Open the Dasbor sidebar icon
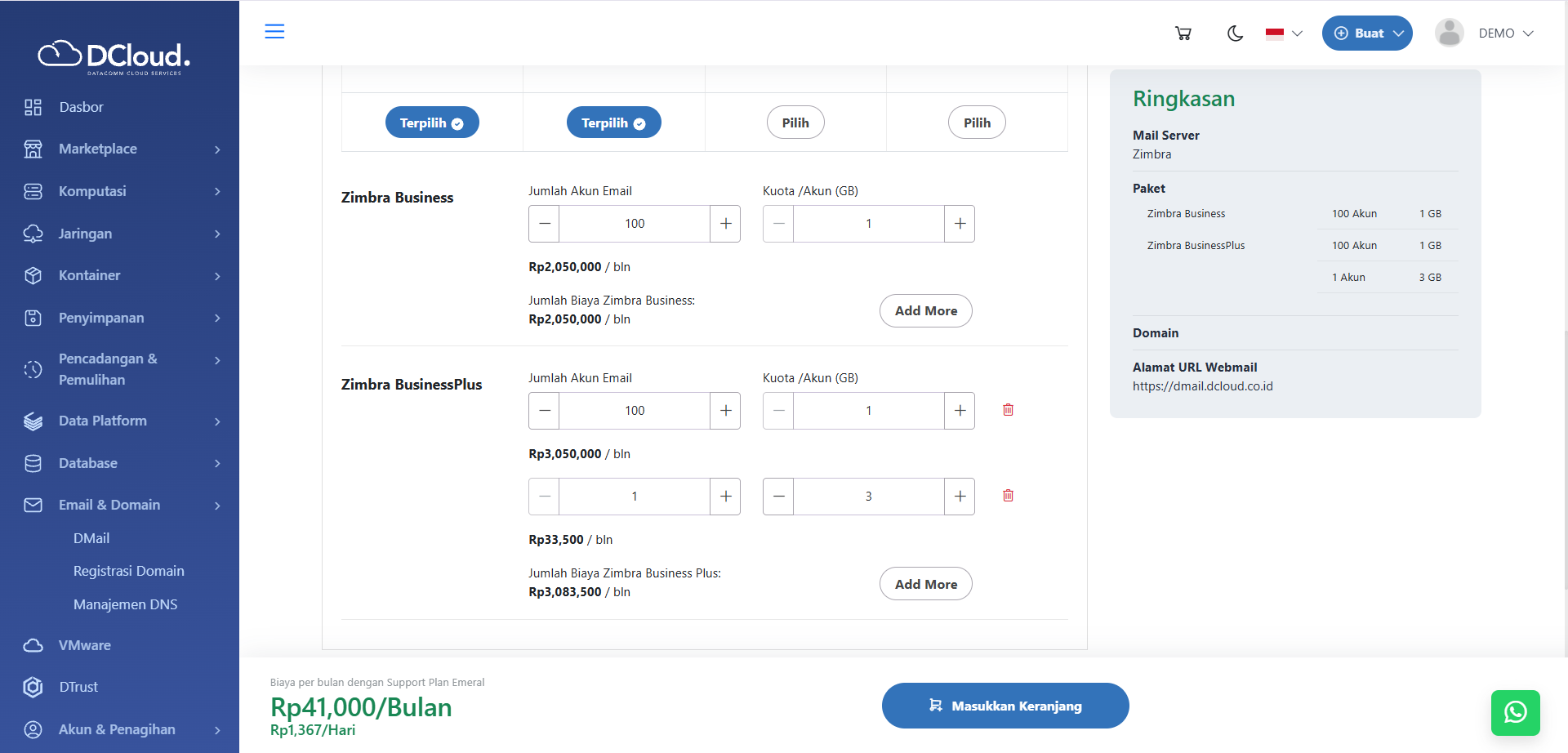The image size is (1568, 753). [33, 107]
